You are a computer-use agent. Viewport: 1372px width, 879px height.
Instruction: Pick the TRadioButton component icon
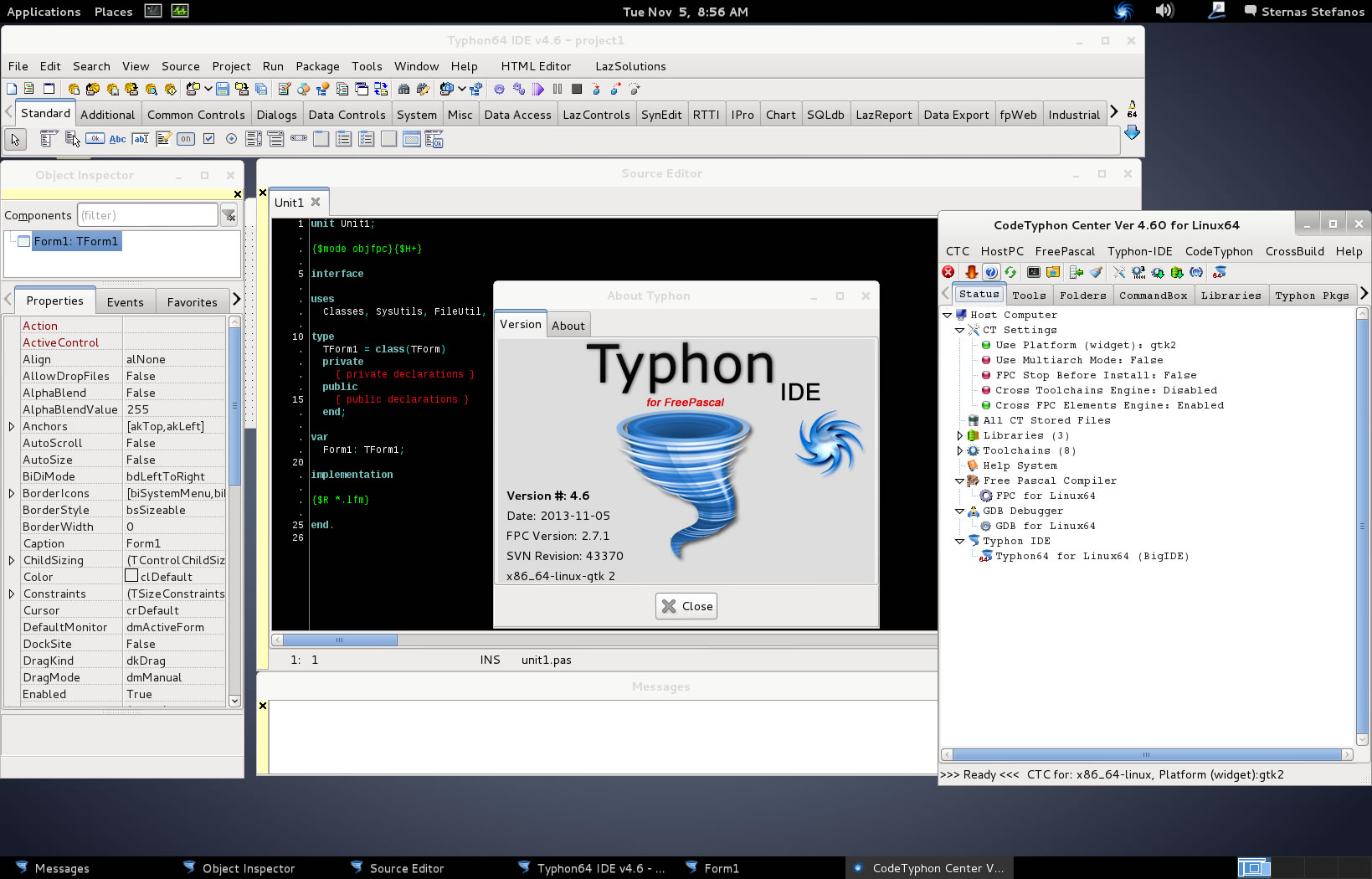pyautogui.click(x=231, y=139)
